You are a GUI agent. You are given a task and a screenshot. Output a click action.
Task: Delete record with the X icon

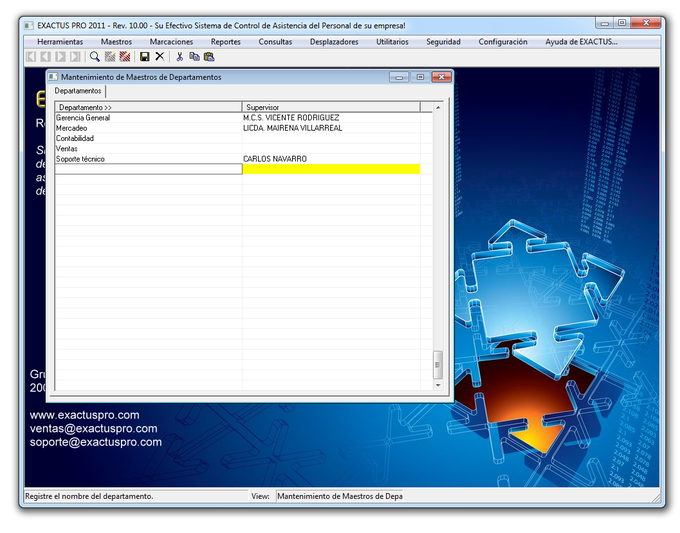160,56
